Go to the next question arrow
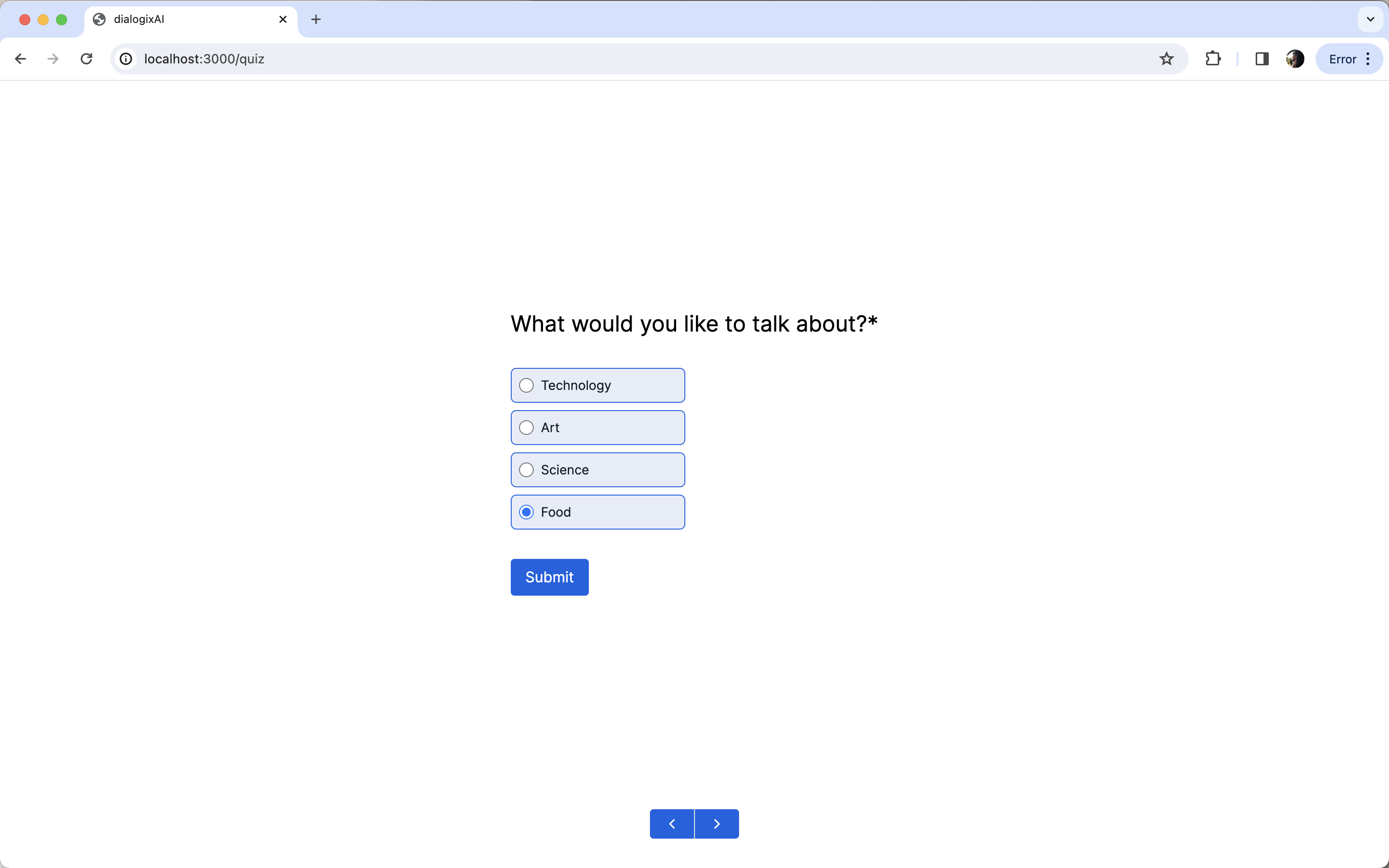Viewport: 1389px width, 868px height. (x=716, y=823)
